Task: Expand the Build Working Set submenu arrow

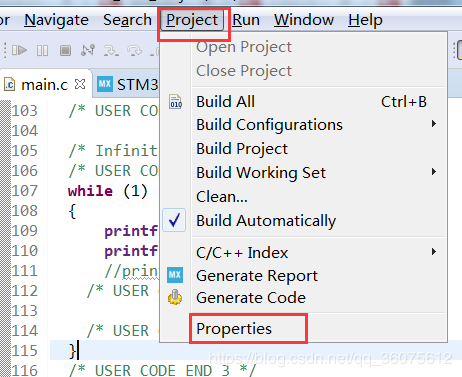Action: coord(433,172)
